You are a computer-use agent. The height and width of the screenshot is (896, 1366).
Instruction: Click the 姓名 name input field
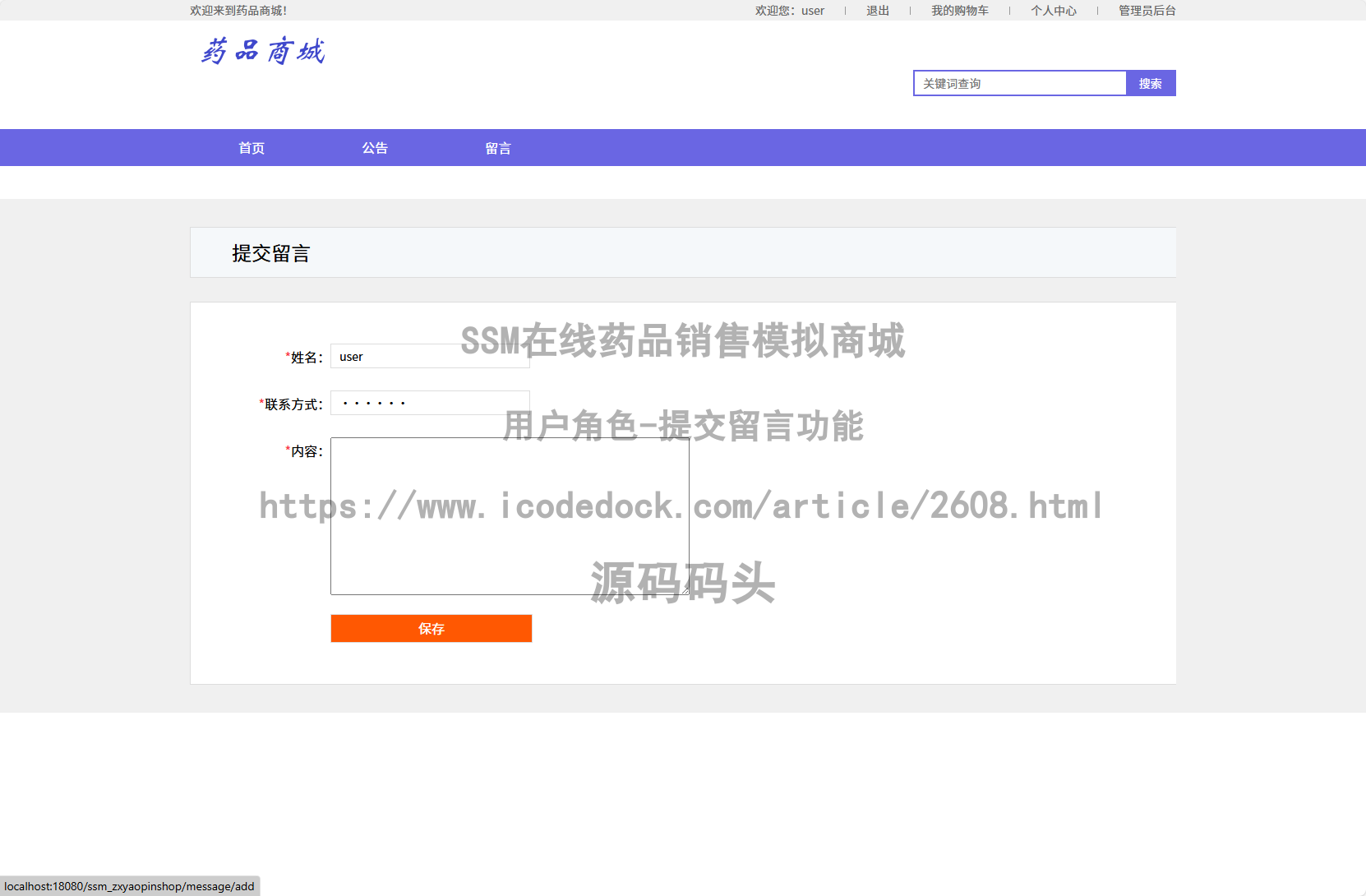[x=430, y=355]
